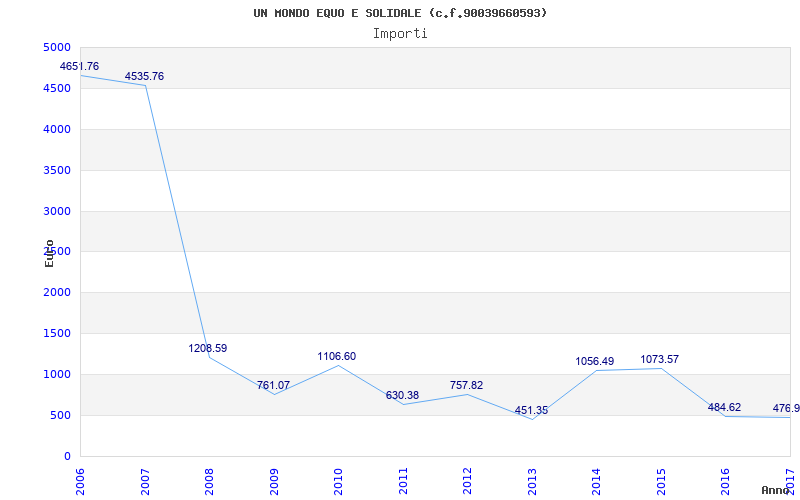Click the x-axis year 2011
This screenshot has height=500, width=800.
tap(403, 482)
